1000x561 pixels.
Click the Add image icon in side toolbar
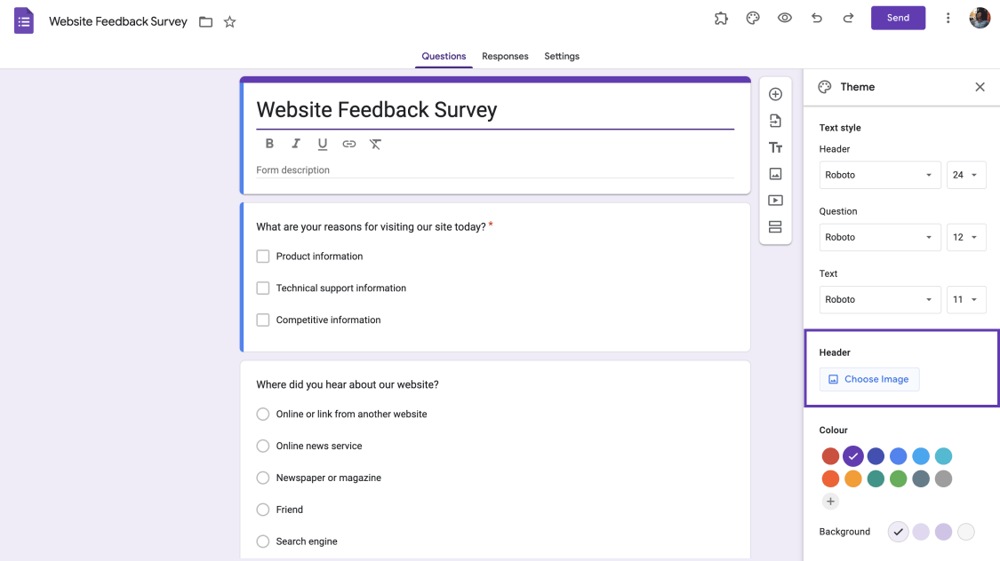775,174
